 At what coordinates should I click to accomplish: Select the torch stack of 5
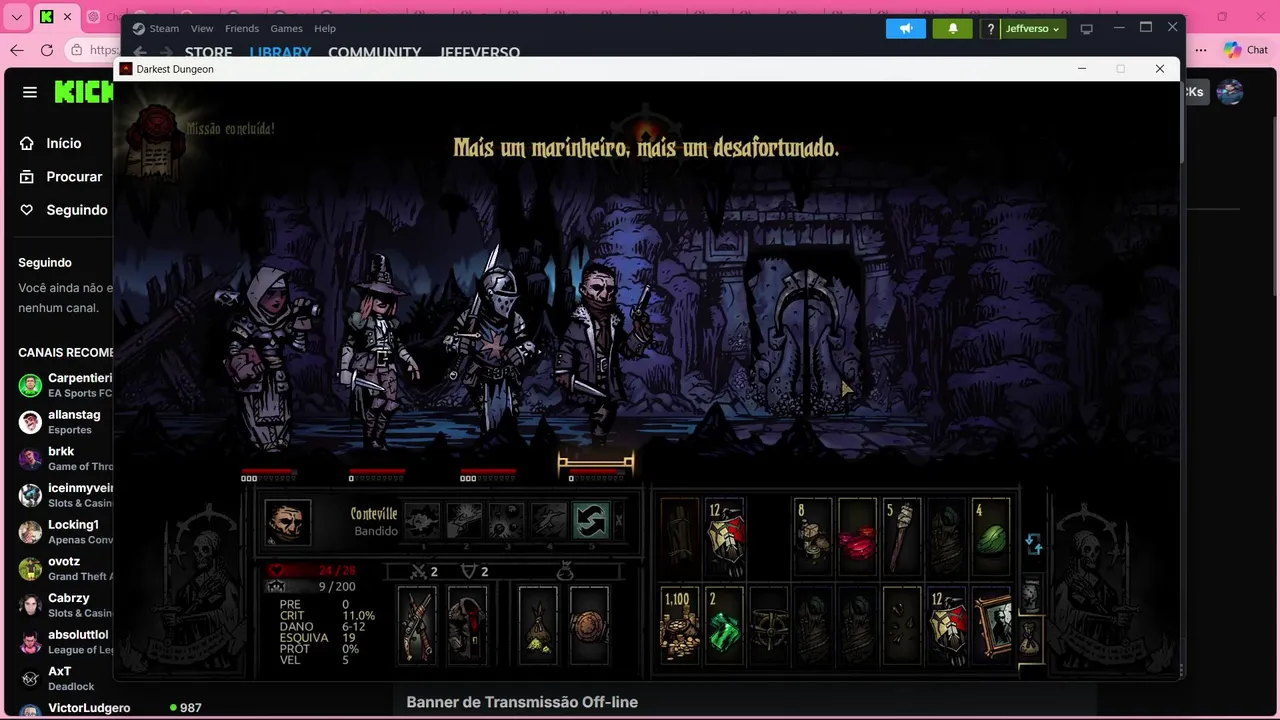[902, 536]
